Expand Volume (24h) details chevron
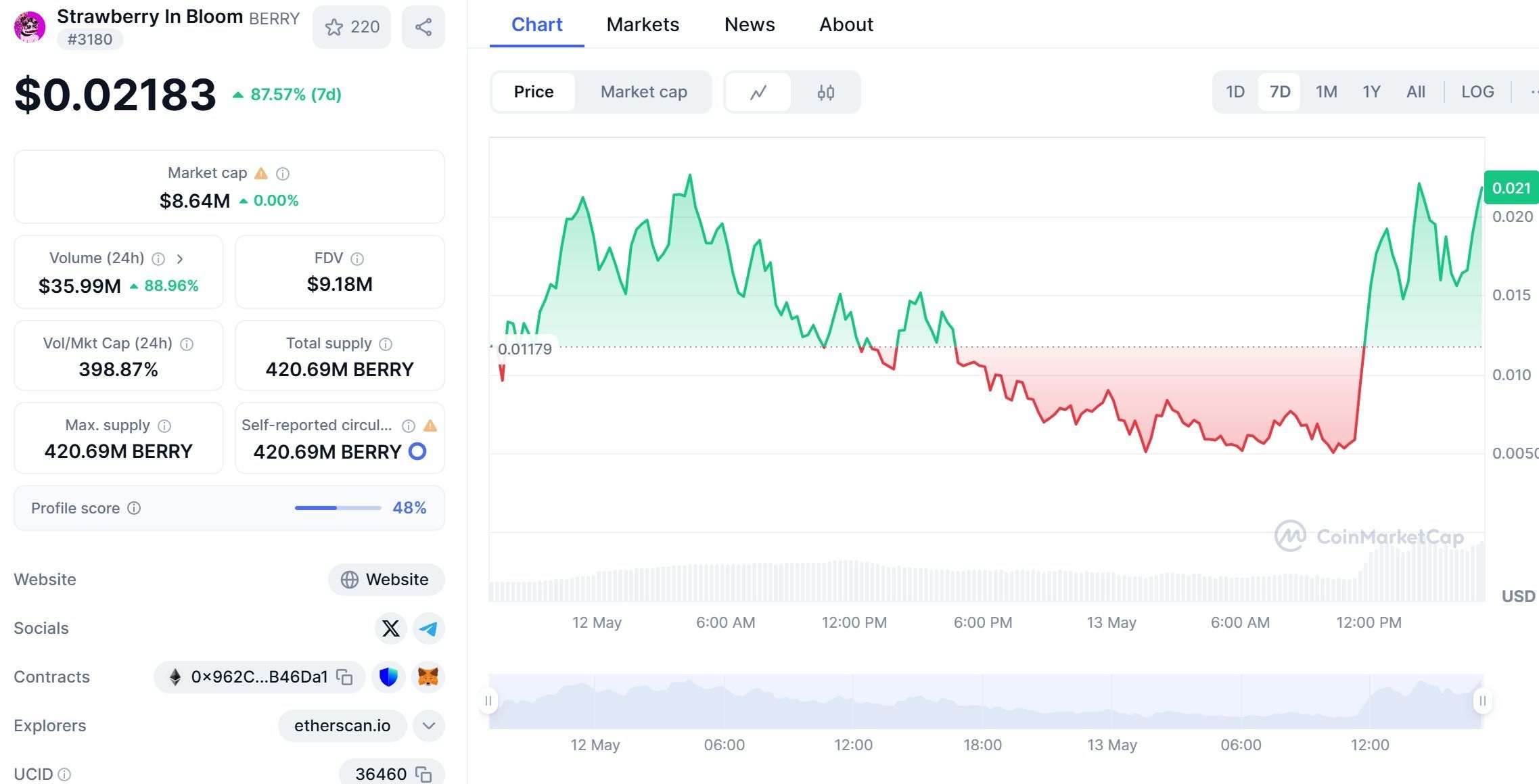This screenshot has height=784, width=1539. [x=180, y=258]
